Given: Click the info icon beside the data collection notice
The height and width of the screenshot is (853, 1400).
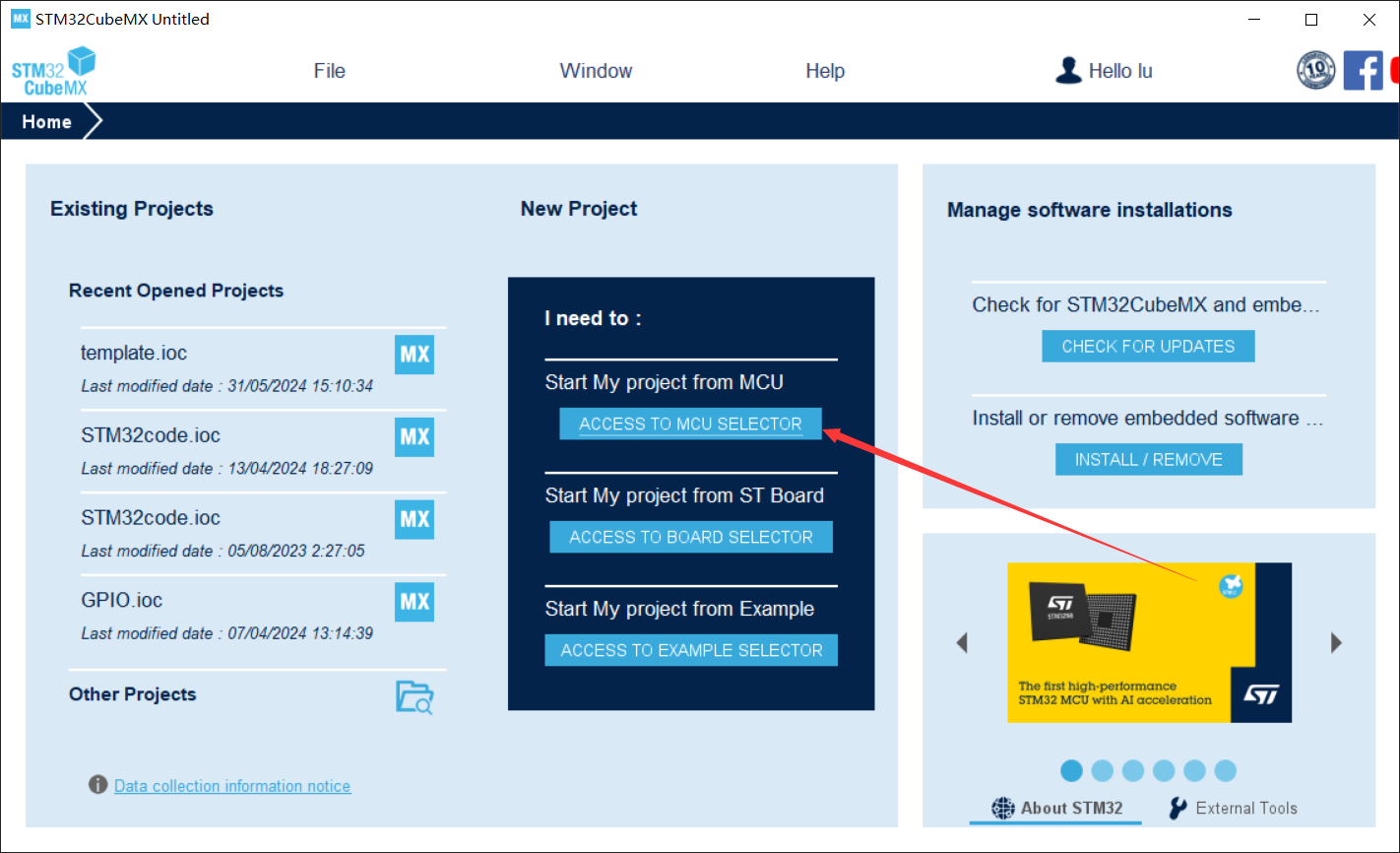Looking at the screenshot, I should coord(97,785).
